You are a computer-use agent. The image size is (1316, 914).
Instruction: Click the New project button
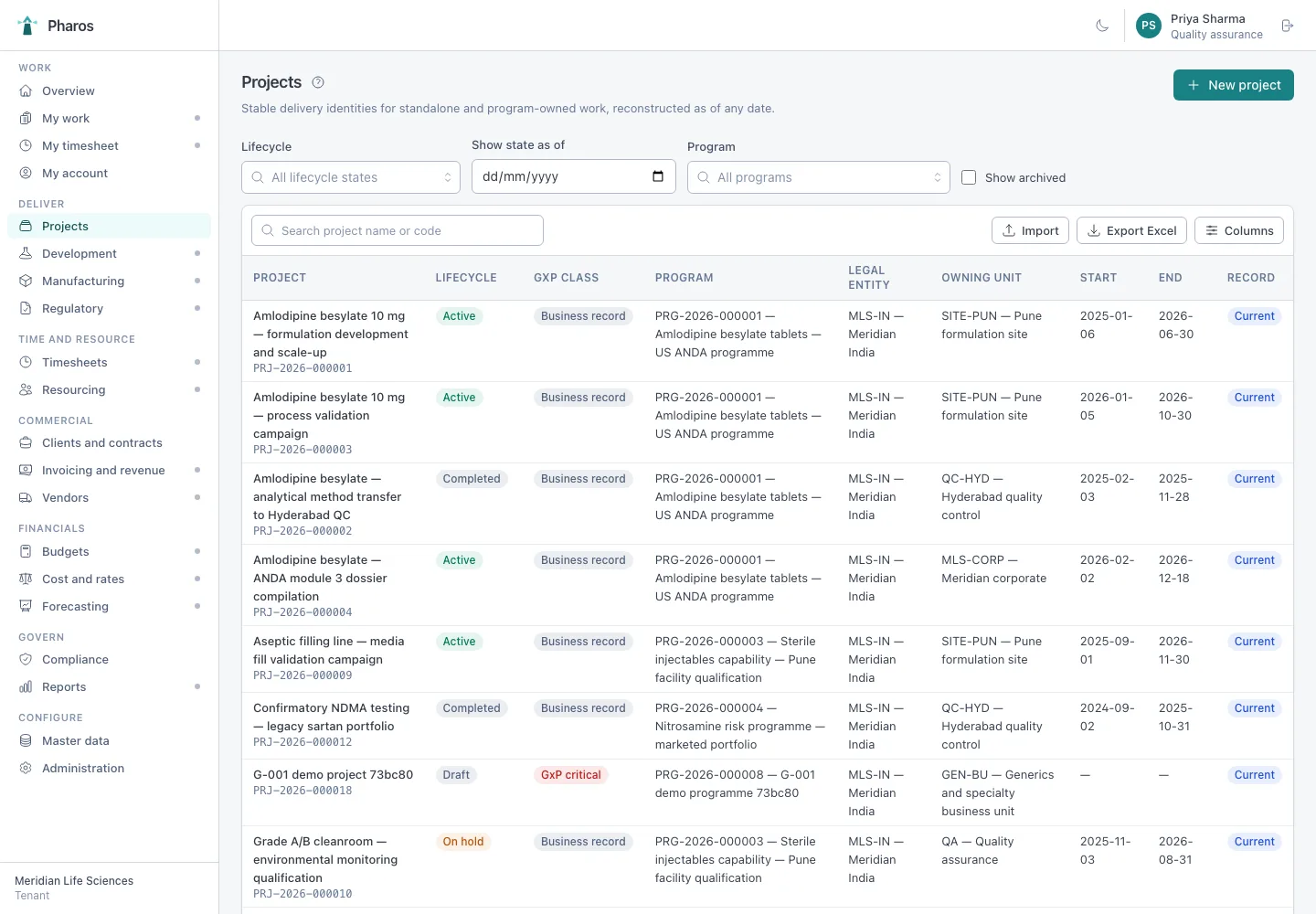pyautogui.click(x=1234, y=85)
